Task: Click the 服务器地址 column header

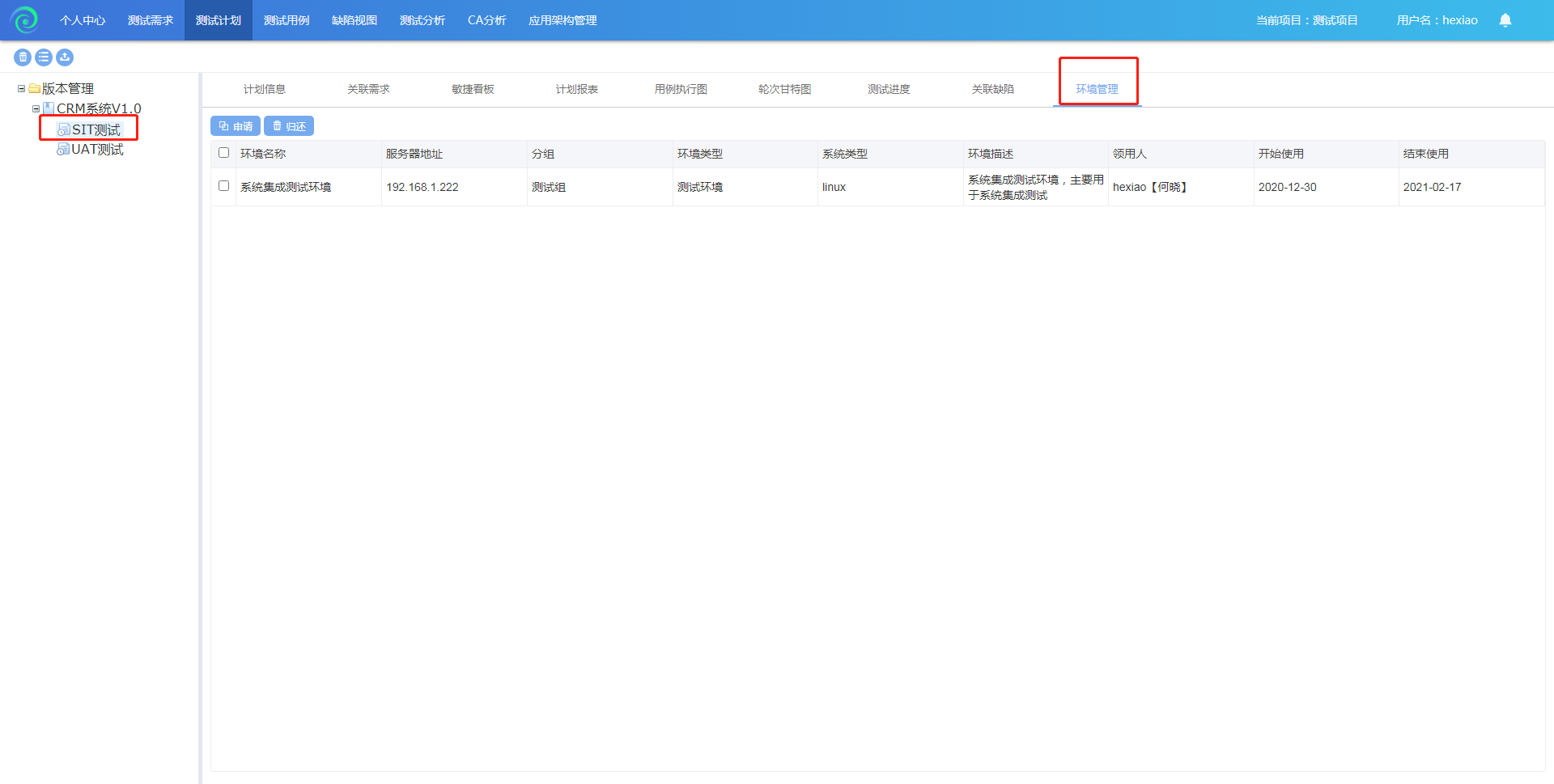Action: (x=414, y=154)
